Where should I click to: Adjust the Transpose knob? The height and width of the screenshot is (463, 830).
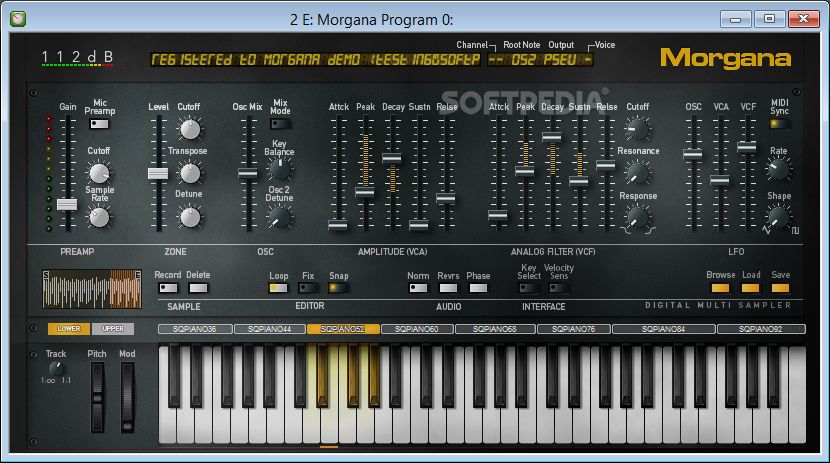[190, 173]
